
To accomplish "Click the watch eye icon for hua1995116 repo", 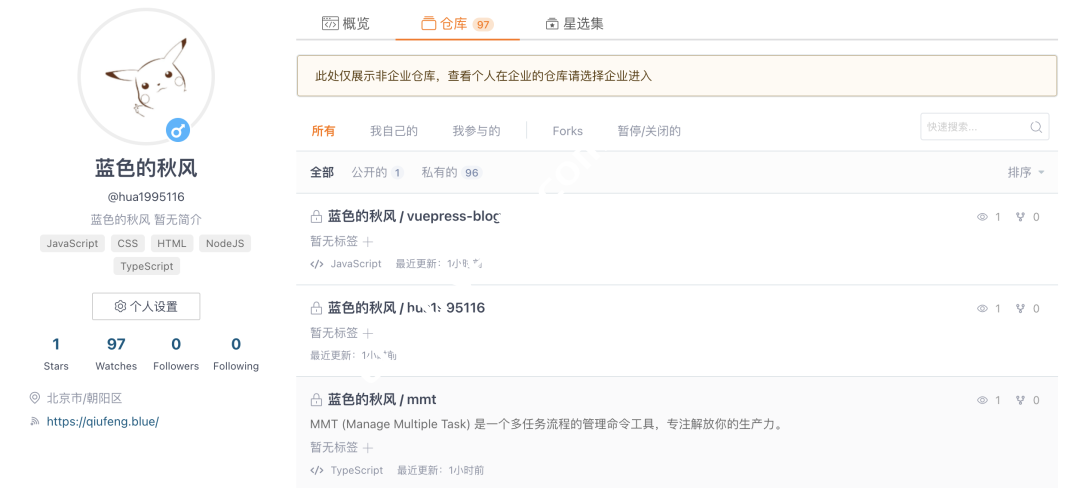I will pyautogui.click(x=982, y=308).
